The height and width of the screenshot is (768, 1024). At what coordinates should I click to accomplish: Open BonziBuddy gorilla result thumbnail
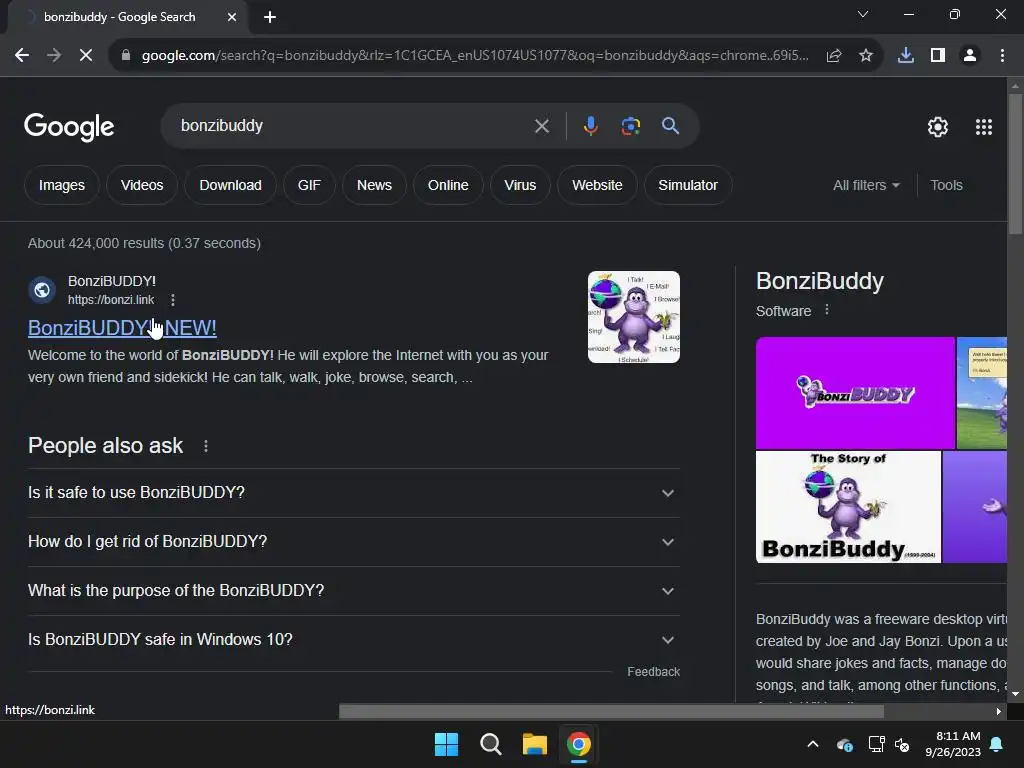pos(633,317)
